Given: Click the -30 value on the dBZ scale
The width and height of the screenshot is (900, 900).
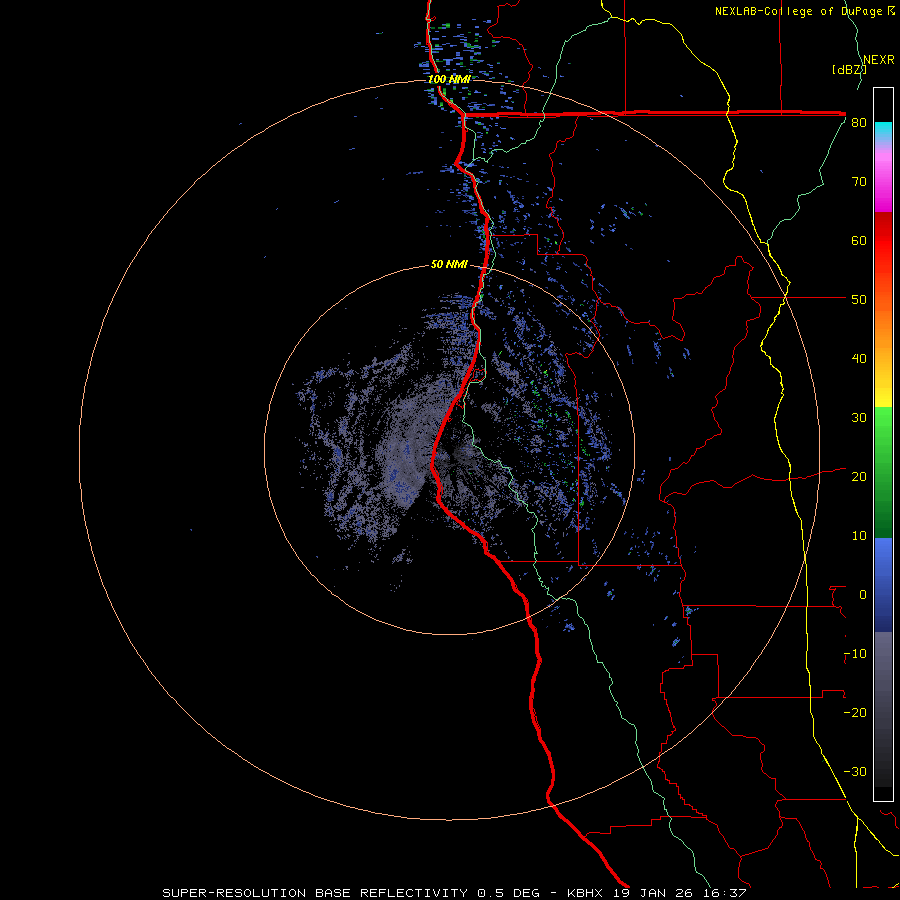Looking at the screenshot, I should [x=855, y=771].
